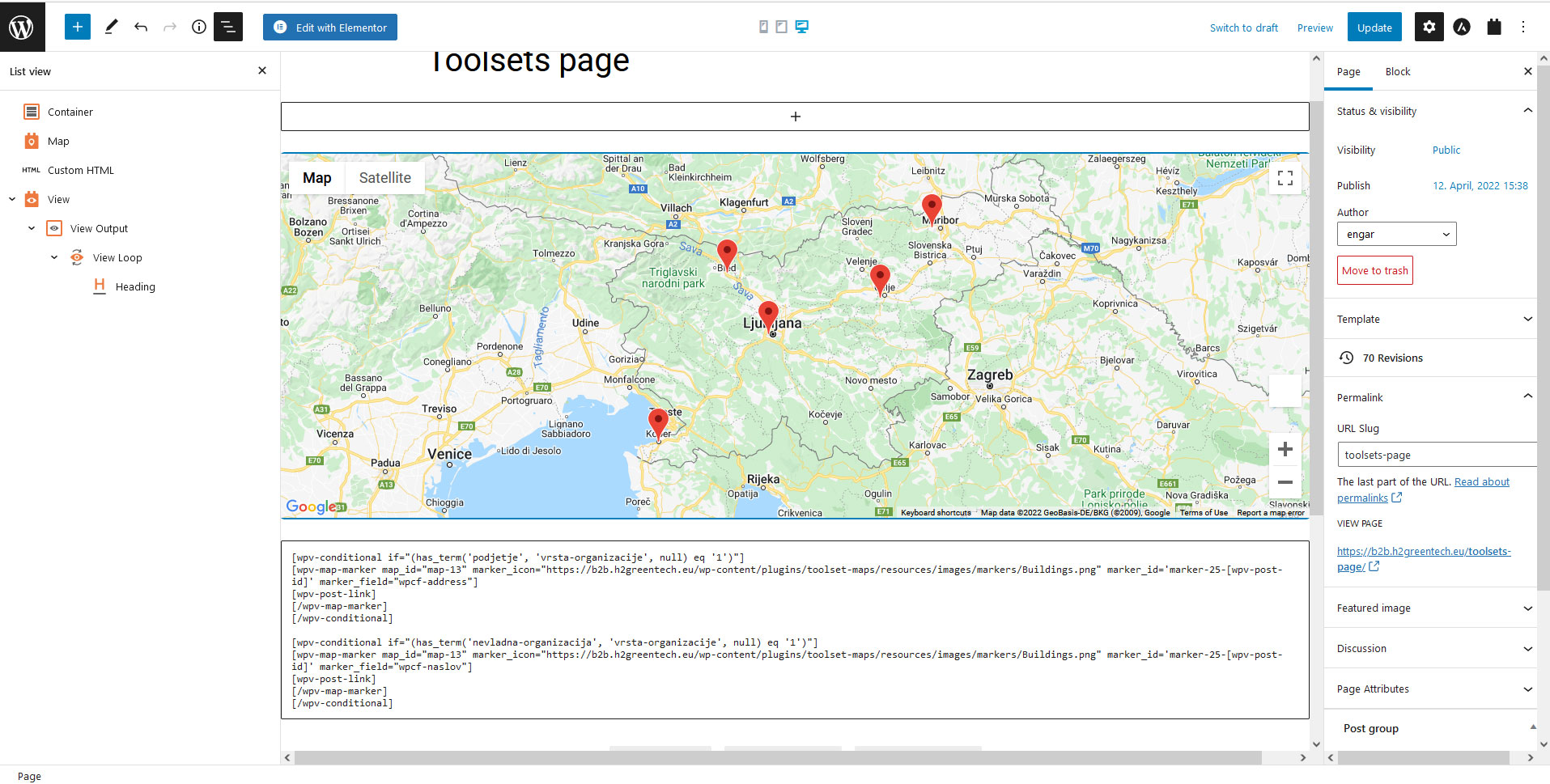1550x784 pixels.
Task: Click the Maribor map marker
Action: (x=932, y=209)
